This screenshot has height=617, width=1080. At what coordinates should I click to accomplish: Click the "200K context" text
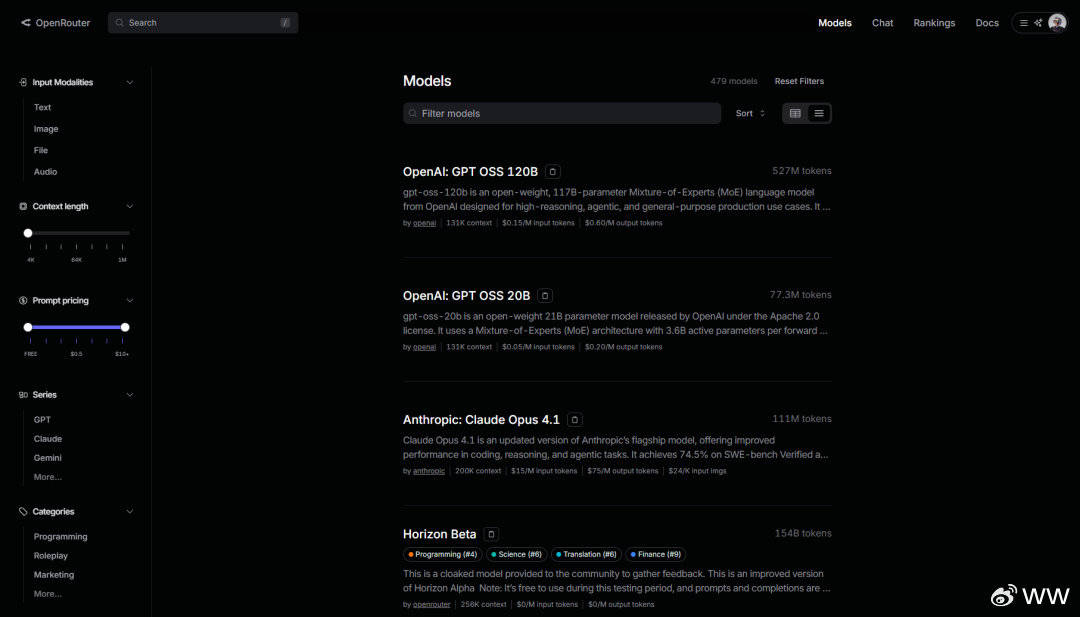[x=478, y=471]
